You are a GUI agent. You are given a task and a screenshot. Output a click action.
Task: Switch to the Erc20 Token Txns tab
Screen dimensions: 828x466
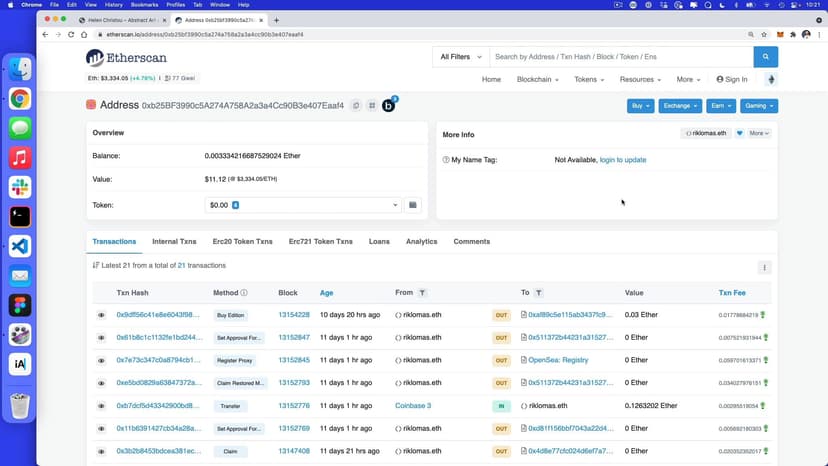(x=240, y=241)
